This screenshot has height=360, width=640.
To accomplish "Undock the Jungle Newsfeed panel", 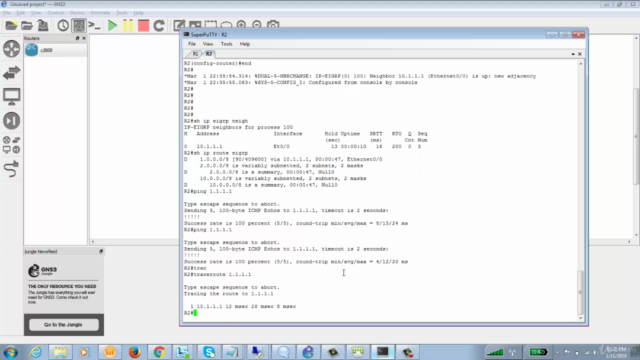I will coord(101,251).
